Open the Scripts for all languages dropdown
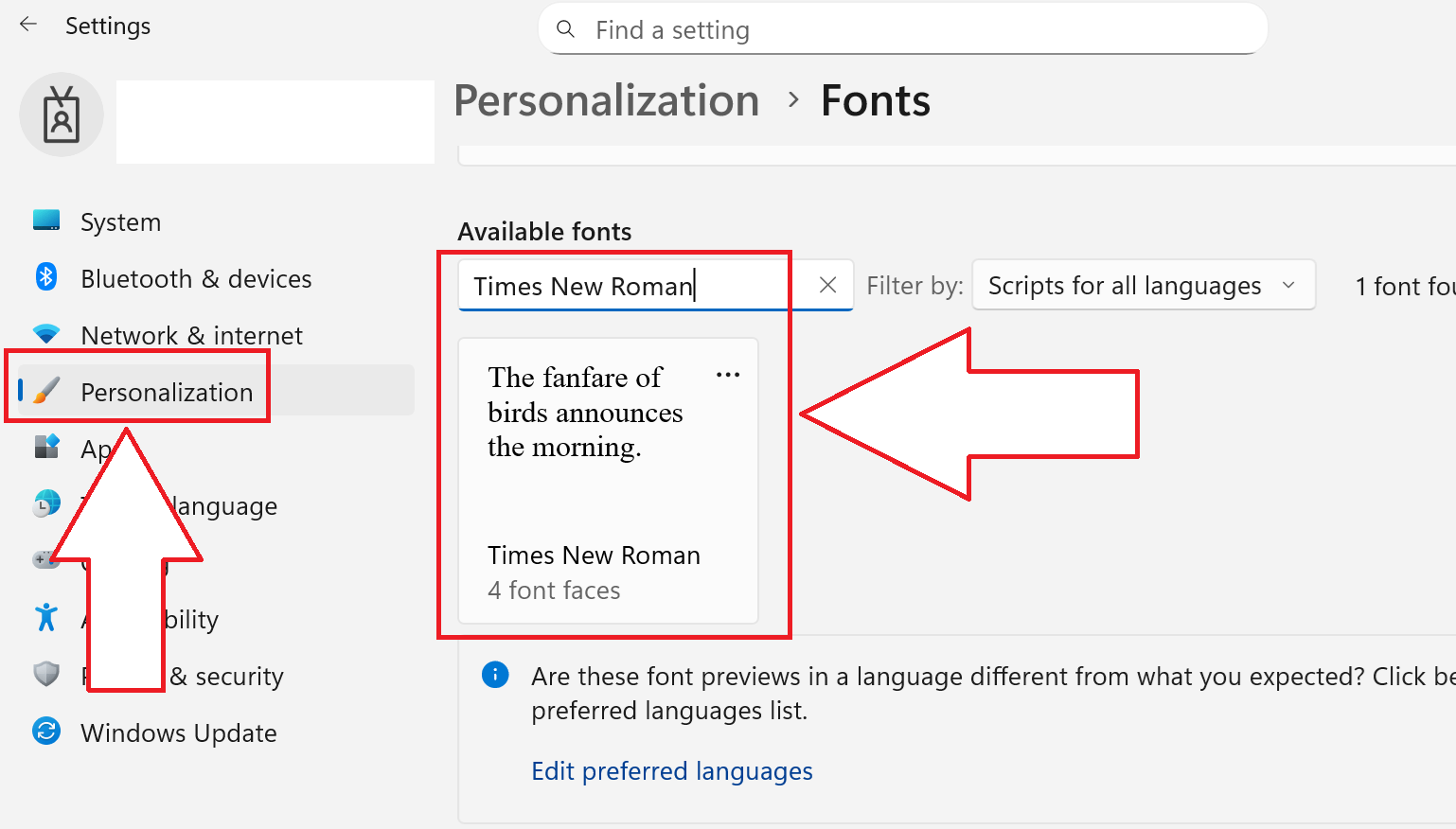The image size is (1456, 829). tap(1143, 285)
